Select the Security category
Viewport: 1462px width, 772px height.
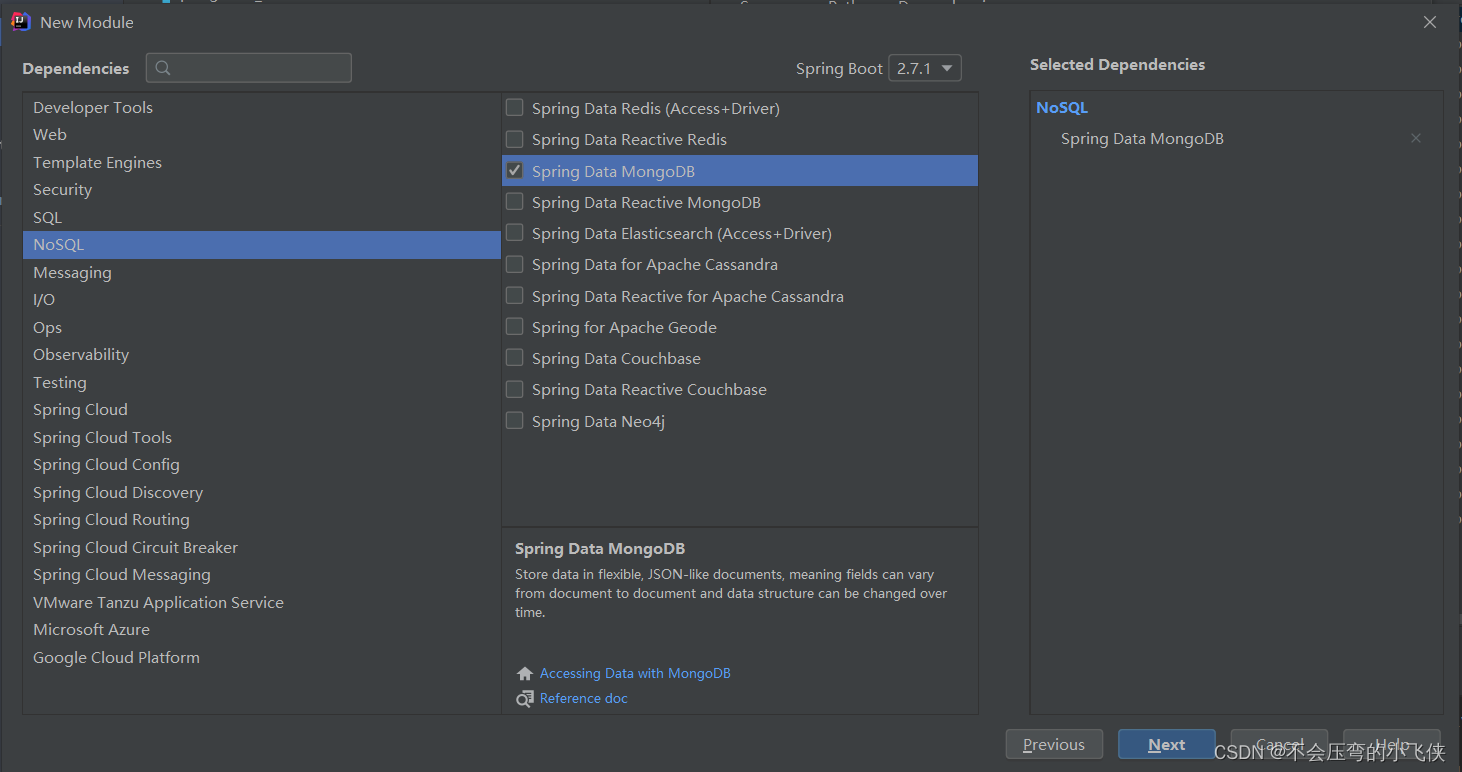point(262,190)
